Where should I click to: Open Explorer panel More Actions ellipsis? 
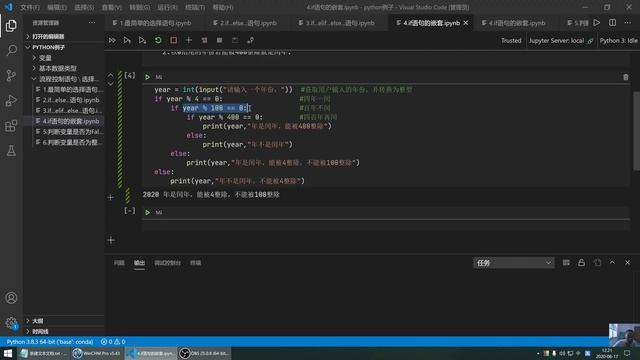pyautogui.click(x=92, y=22)
